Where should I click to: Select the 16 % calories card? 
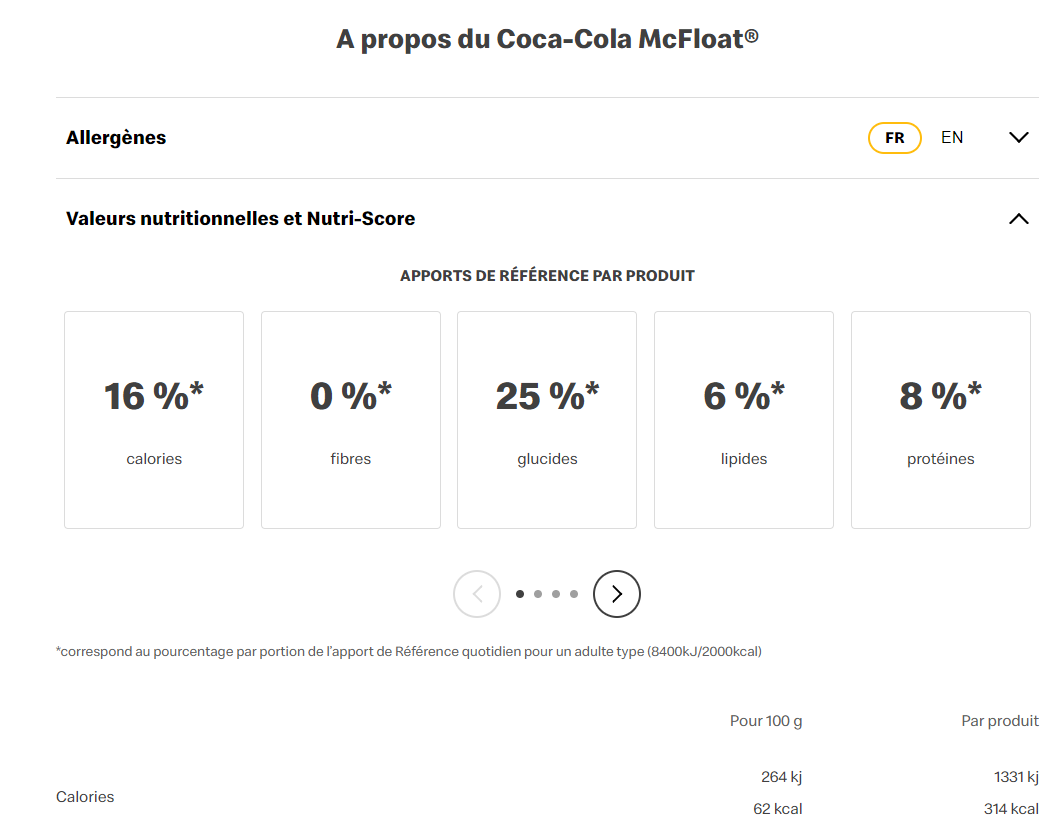pos(154,420)
